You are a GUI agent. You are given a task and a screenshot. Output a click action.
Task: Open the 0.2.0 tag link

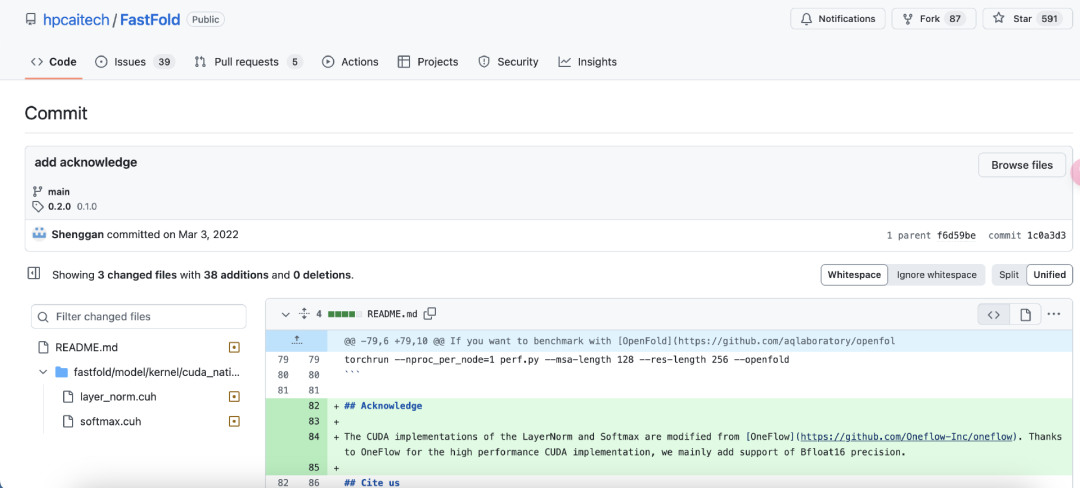[59, 206]
